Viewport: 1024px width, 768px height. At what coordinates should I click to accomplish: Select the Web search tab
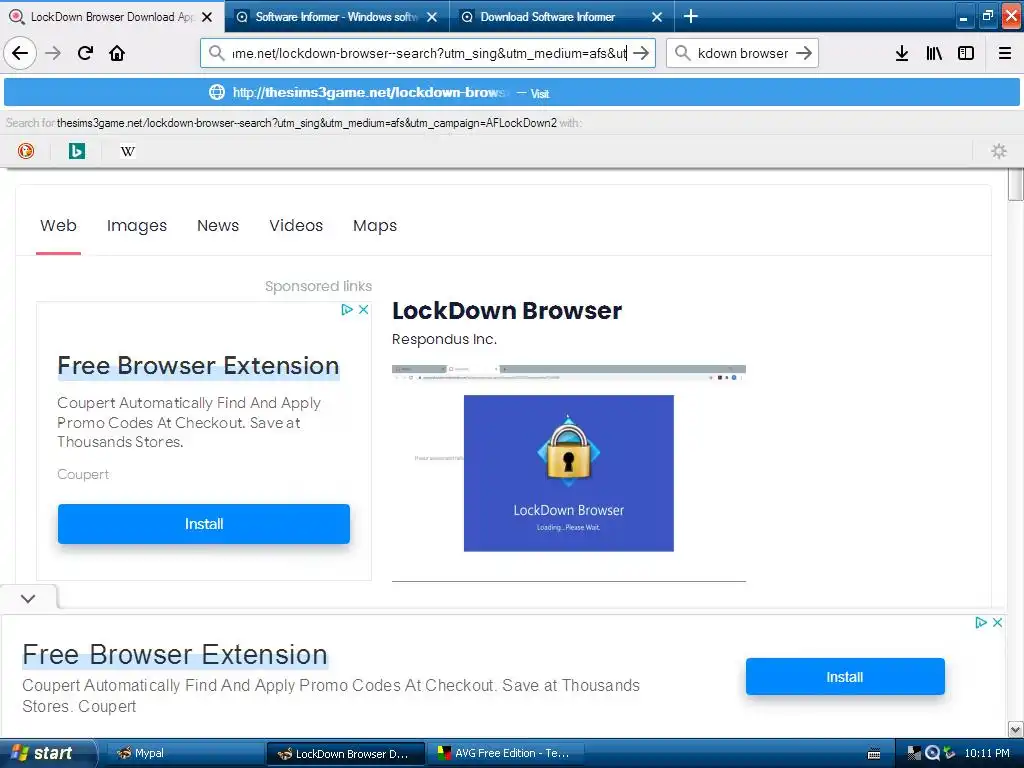pyautogui.click(x=58, y=225)
